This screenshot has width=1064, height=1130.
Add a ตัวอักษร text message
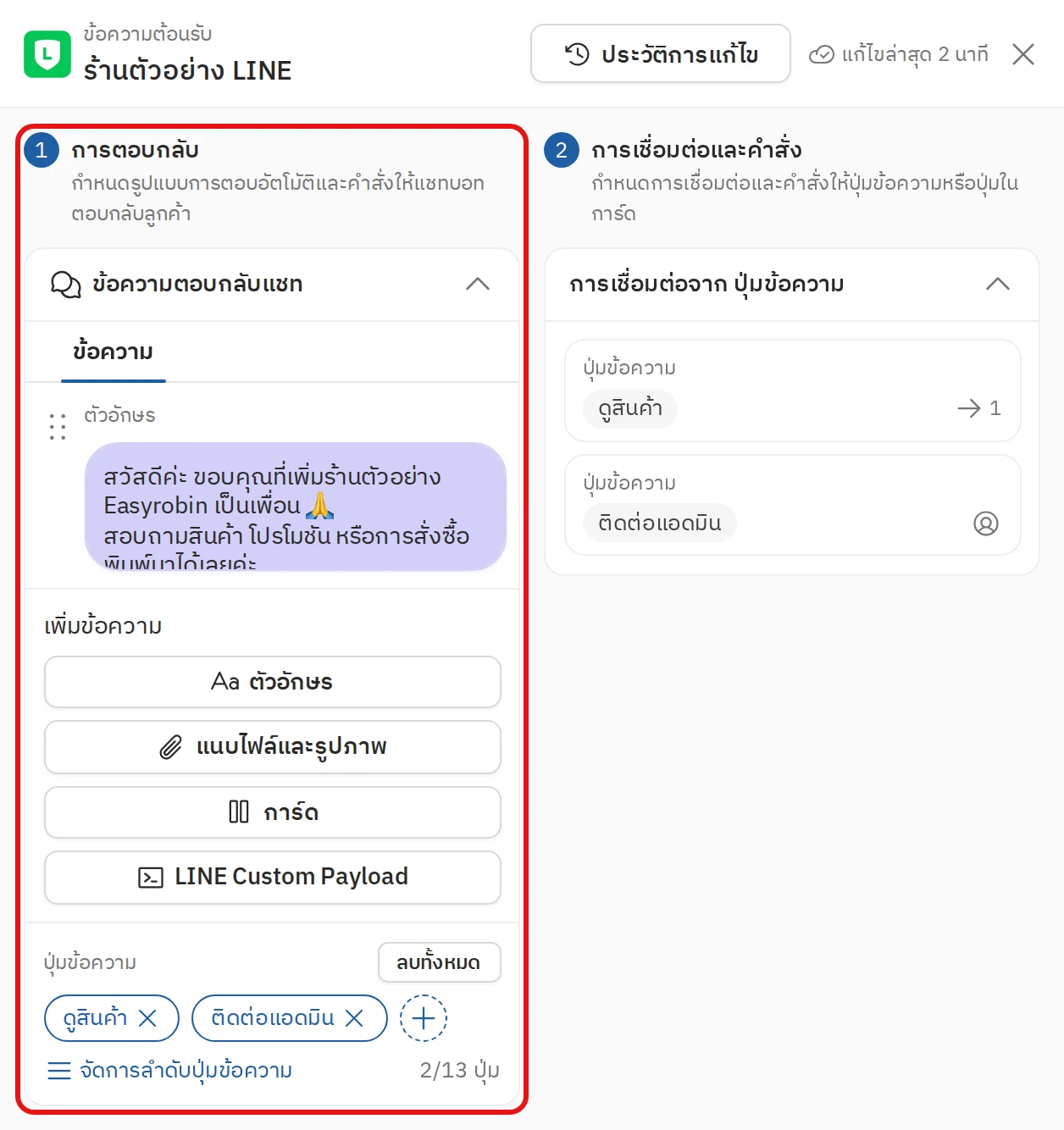pos(273,682)
